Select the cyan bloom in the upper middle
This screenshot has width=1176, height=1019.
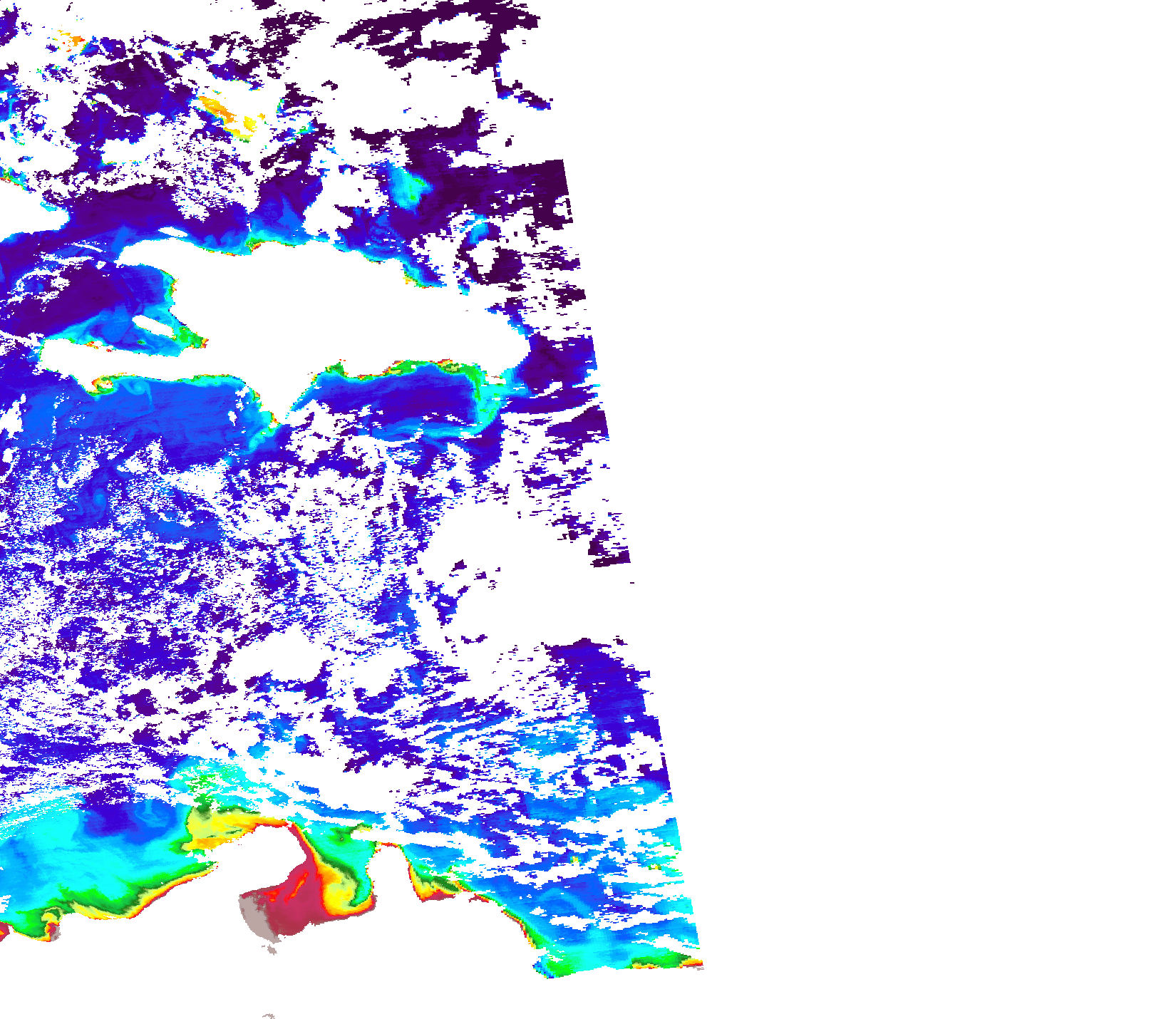408,187
